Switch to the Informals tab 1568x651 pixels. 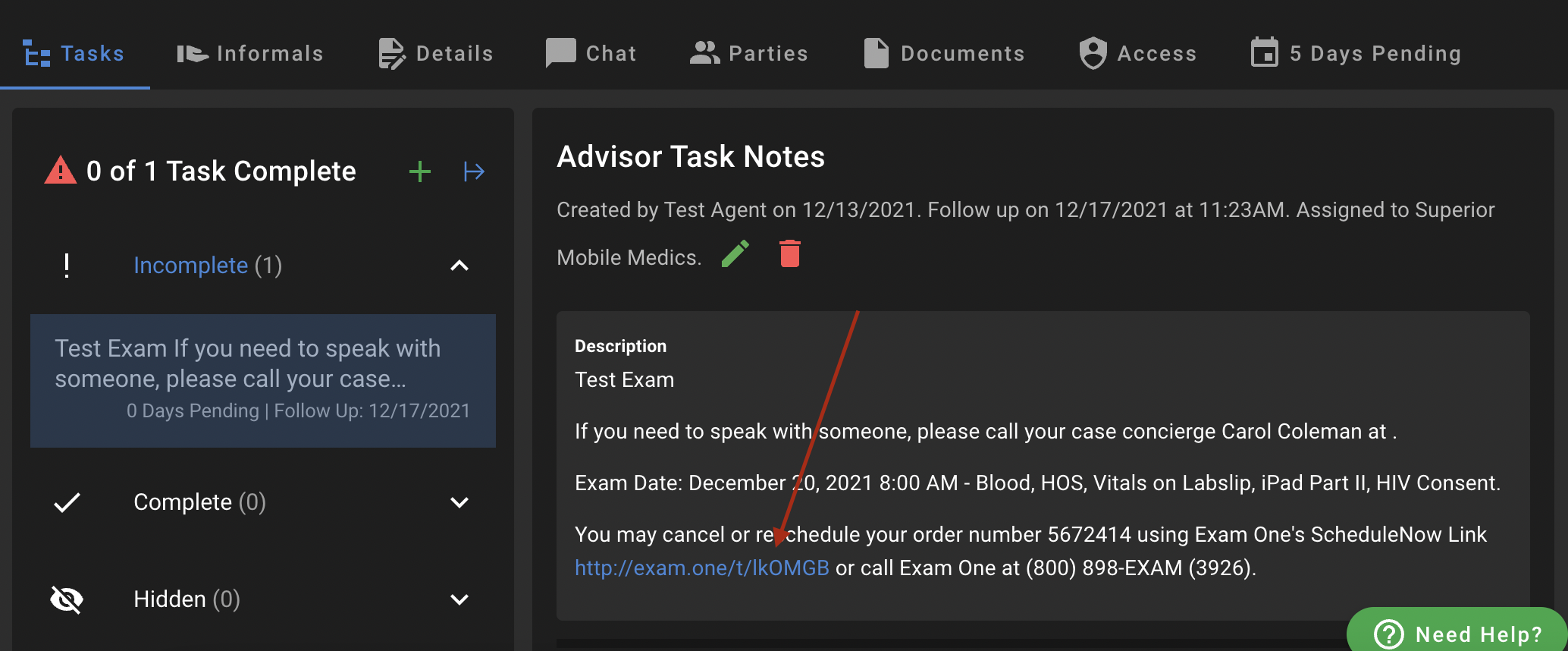coord(250,53)
